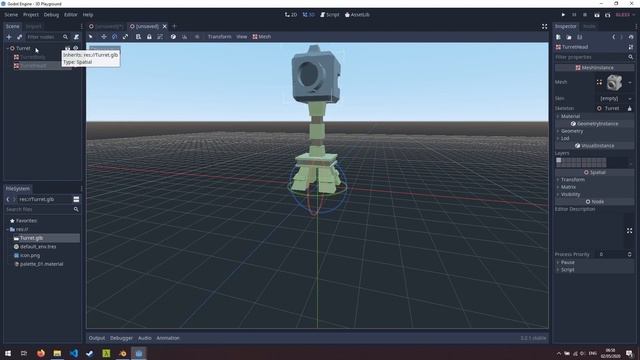The height and width of the screenshot is (360, 640).
Task: Activate the Move Mode tool
Action: (x=104, y=37)
